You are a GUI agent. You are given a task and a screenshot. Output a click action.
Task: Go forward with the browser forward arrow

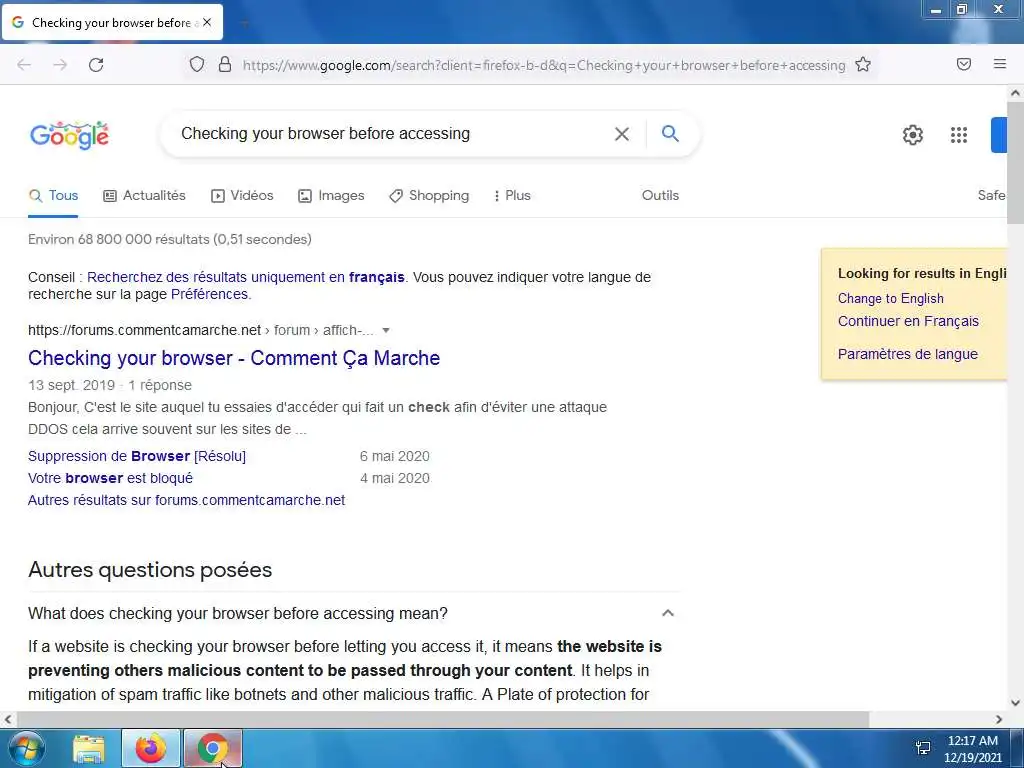pyautogui.click(x=60, y=65)
